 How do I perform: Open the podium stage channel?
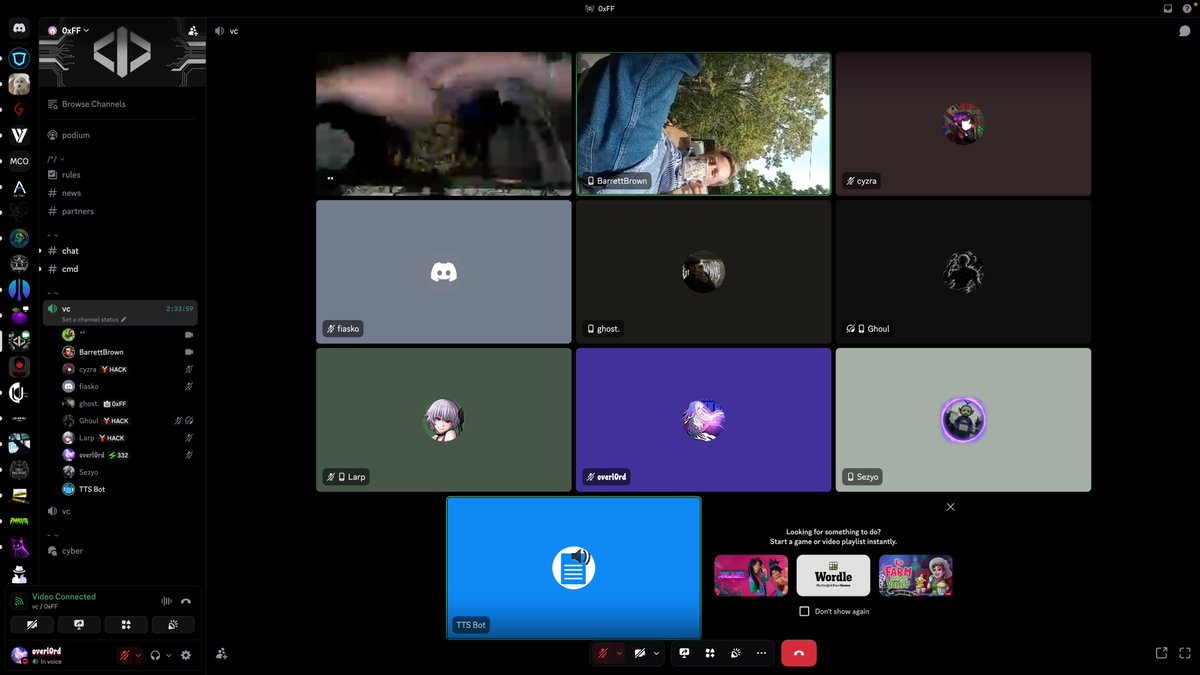(x=120, y=135)
